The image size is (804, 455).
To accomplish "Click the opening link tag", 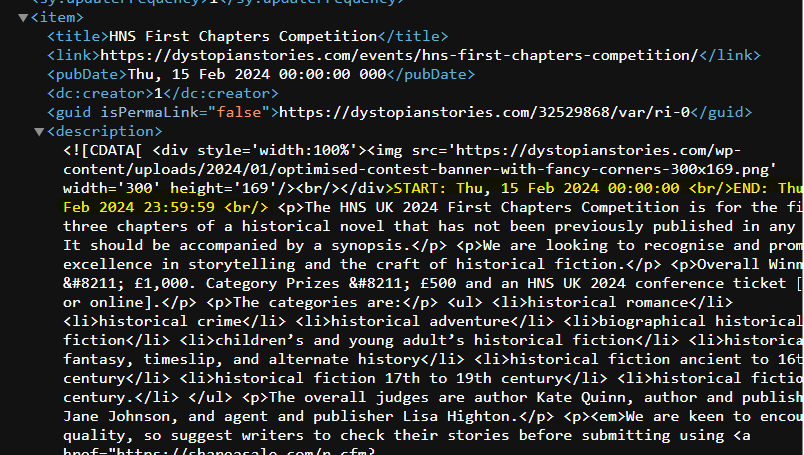I will click(x=73, y=55).
